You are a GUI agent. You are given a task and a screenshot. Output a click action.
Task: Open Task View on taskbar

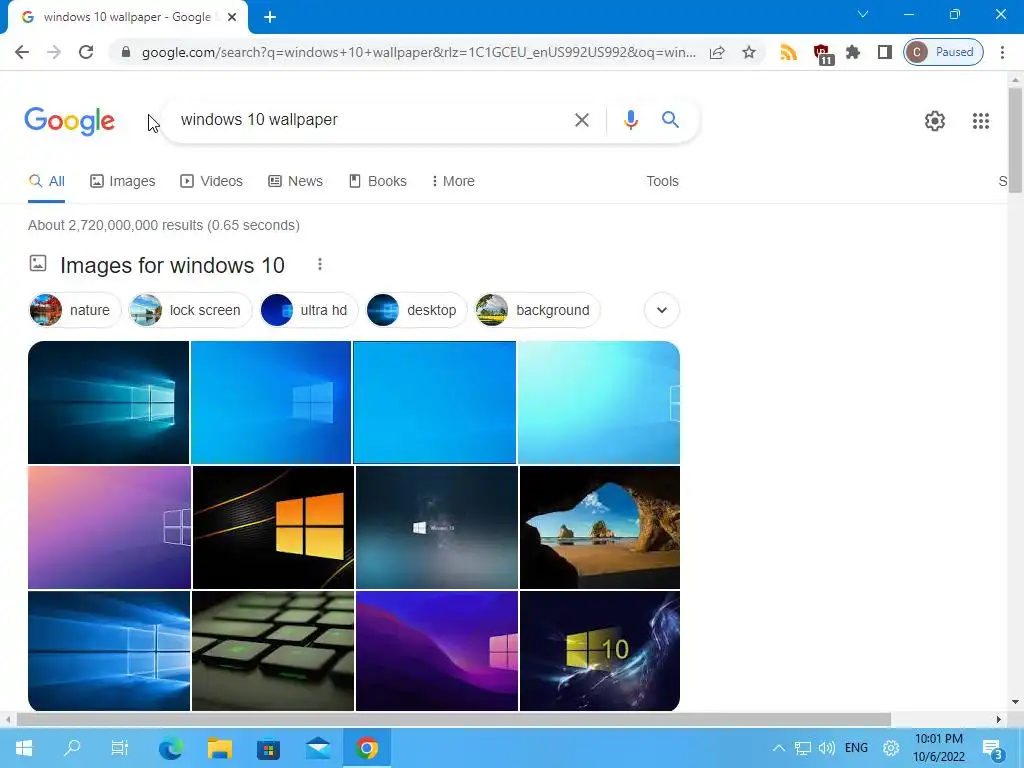coord(120,748)
